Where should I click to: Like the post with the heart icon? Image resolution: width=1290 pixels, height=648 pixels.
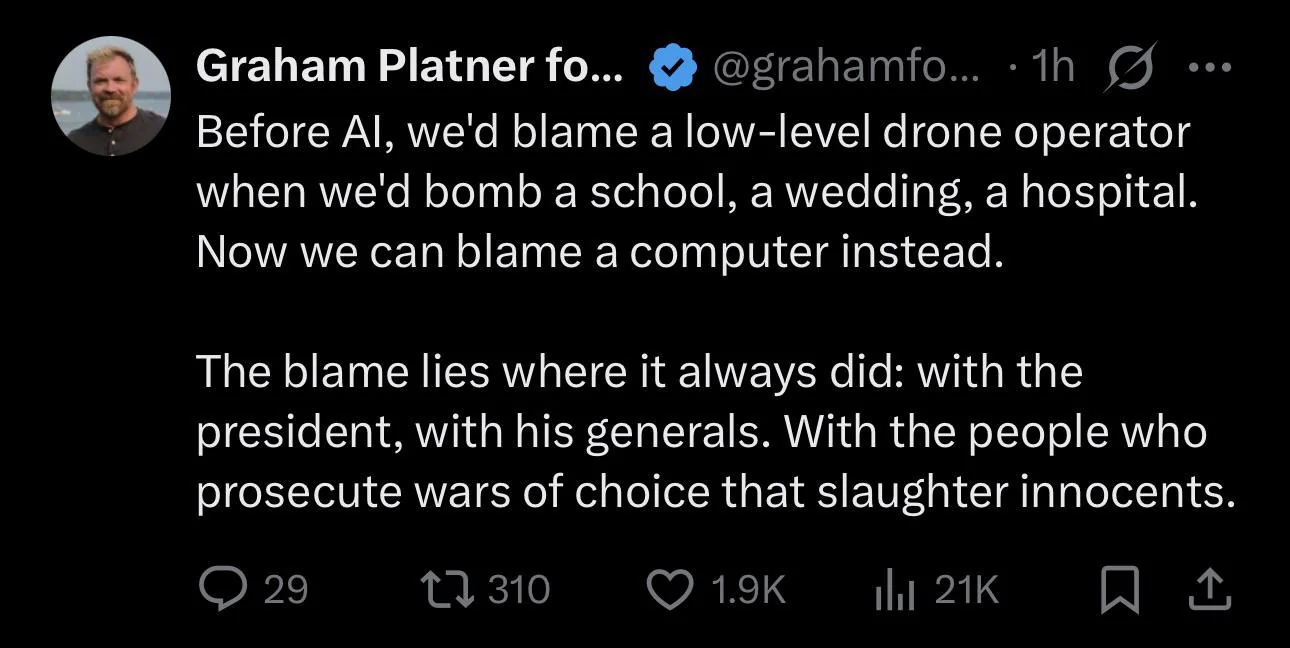[673, 590]
